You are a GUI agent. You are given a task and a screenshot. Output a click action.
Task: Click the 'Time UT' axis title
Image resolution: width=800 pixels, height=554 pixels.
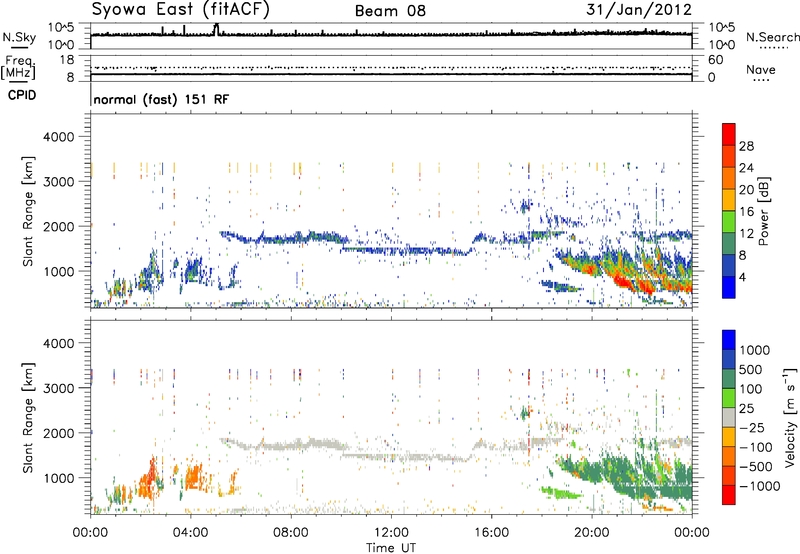click(391, 548)
